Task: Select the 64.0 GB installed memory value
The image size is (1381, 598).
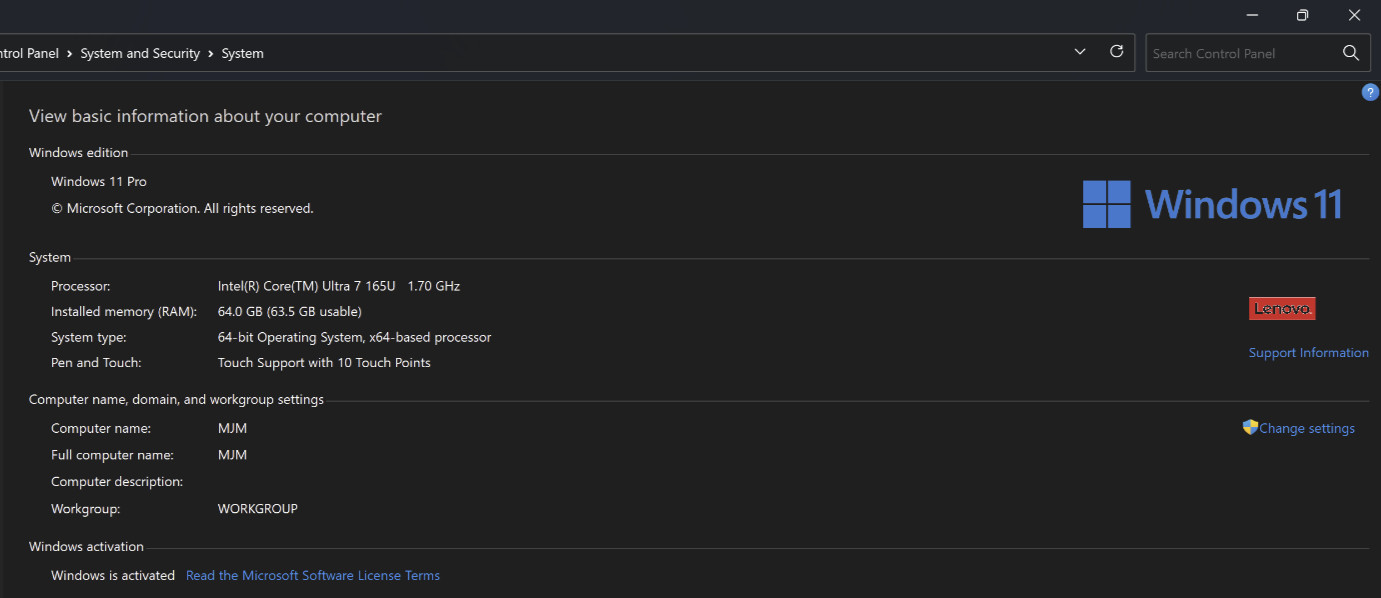Action: (x=290, y=312)
